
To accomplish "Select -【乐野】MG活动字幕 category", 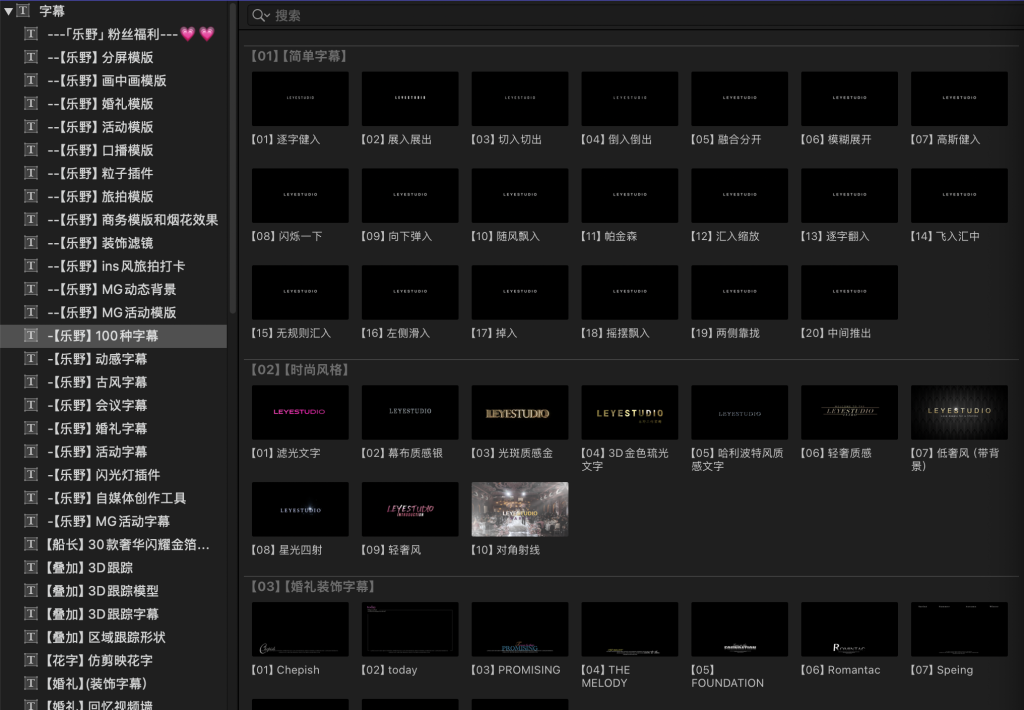I will 114,521.
